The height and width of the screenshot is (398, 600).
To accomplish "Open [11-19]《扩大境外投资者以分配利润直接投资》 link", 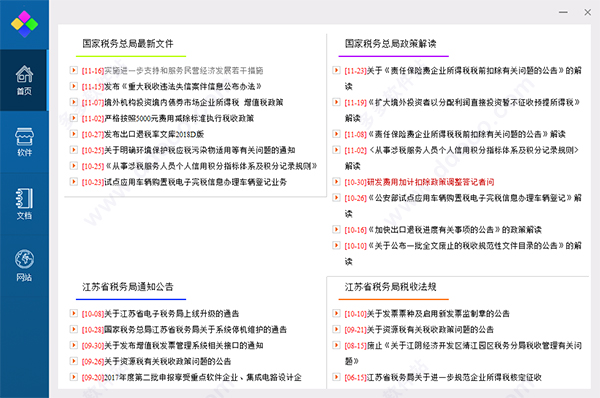I will (x=462, y=110).
